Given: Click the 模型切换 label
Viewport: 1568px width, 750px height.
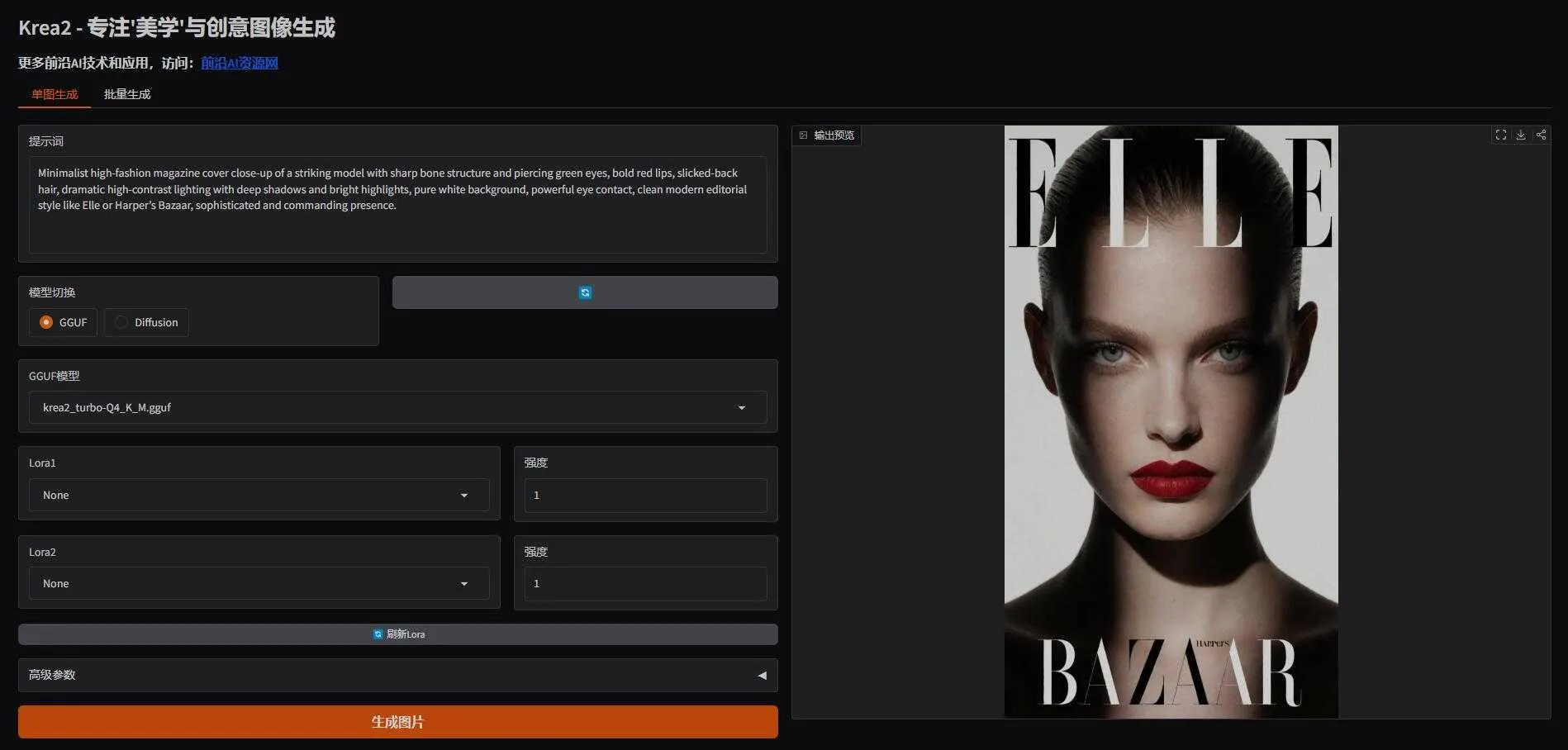Looking at the screenshot, I should click(x=52, y=292).
